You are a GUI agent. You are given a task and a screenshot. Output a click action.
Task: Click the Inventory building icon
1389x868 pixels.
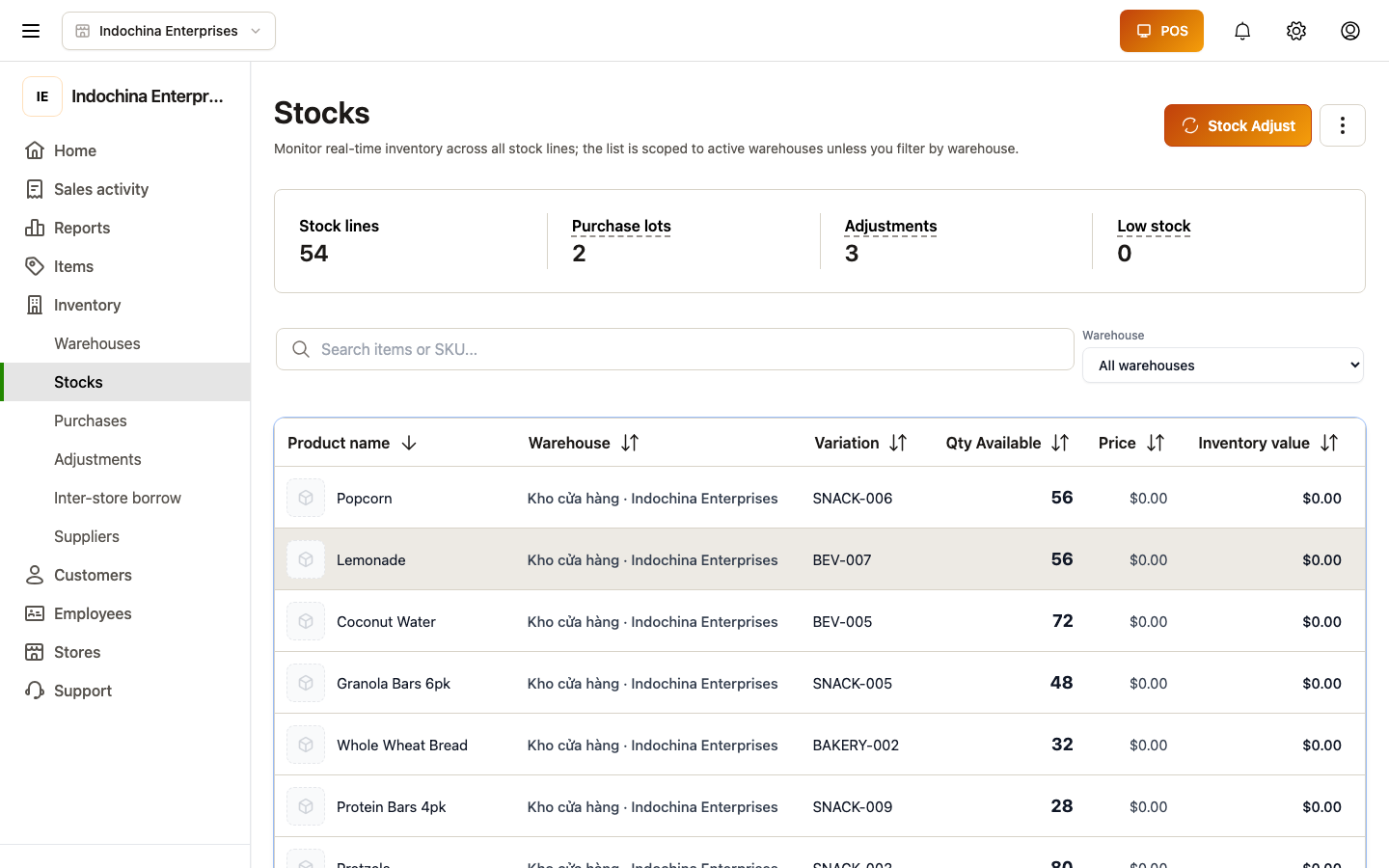(35, 305)
